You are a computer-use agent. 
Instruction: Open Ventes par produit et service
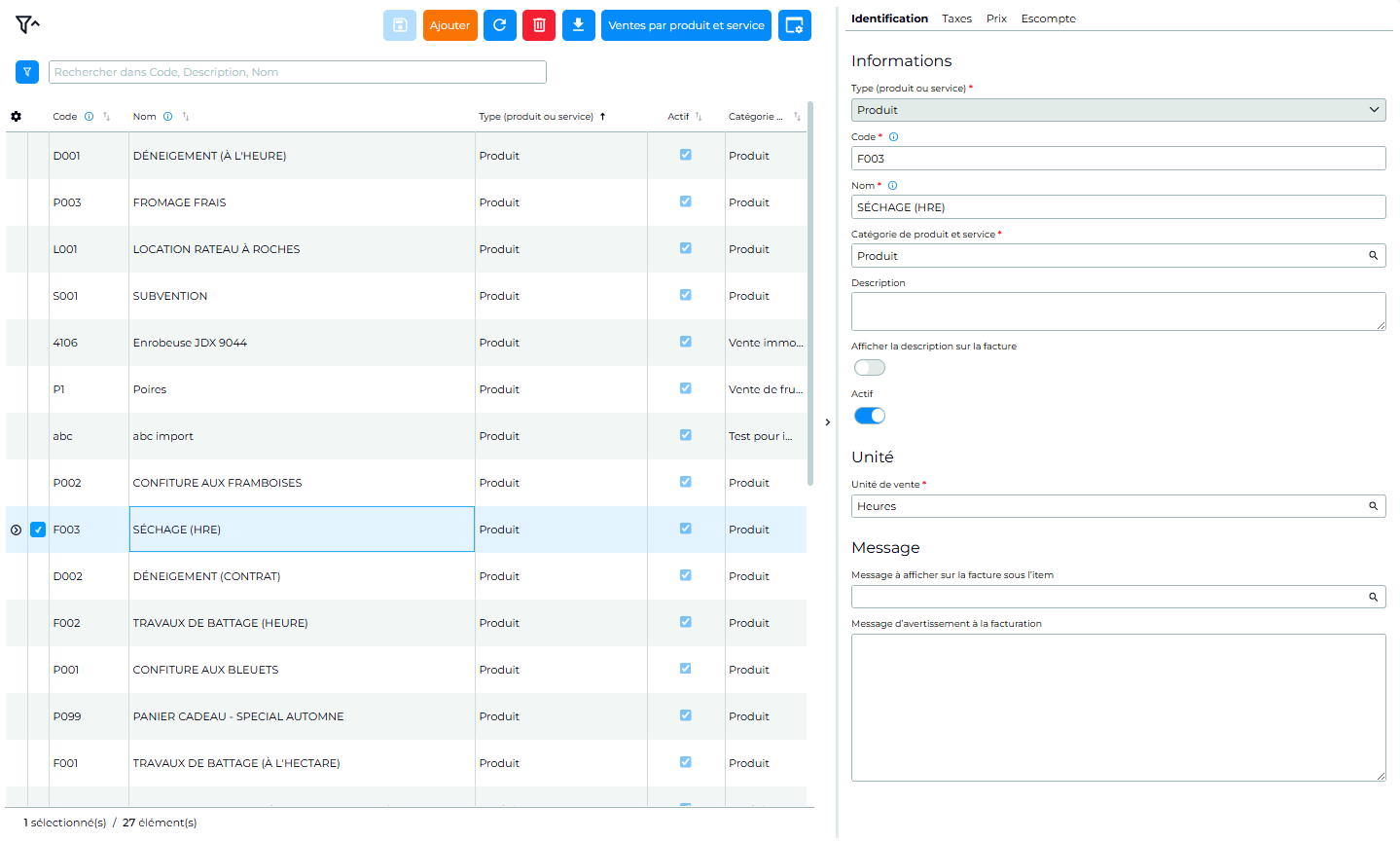click(687, 25)
